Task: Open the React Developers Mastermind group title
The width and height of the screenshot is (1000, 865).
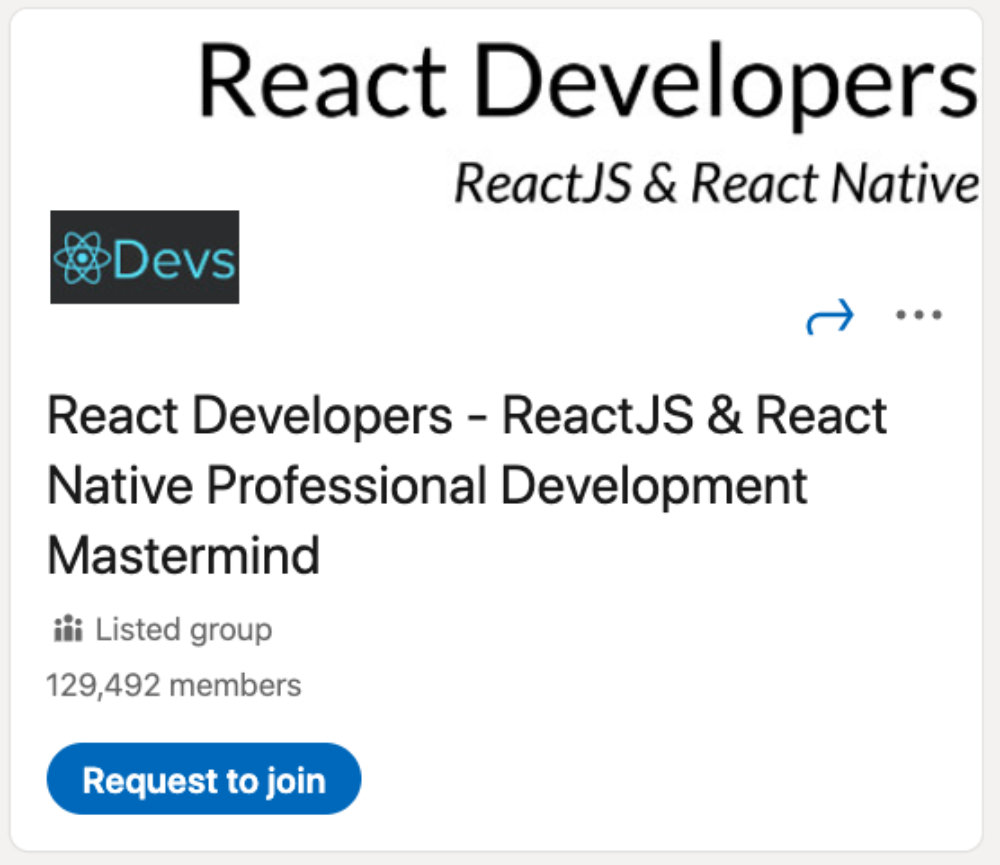Action: click(467, 485)
